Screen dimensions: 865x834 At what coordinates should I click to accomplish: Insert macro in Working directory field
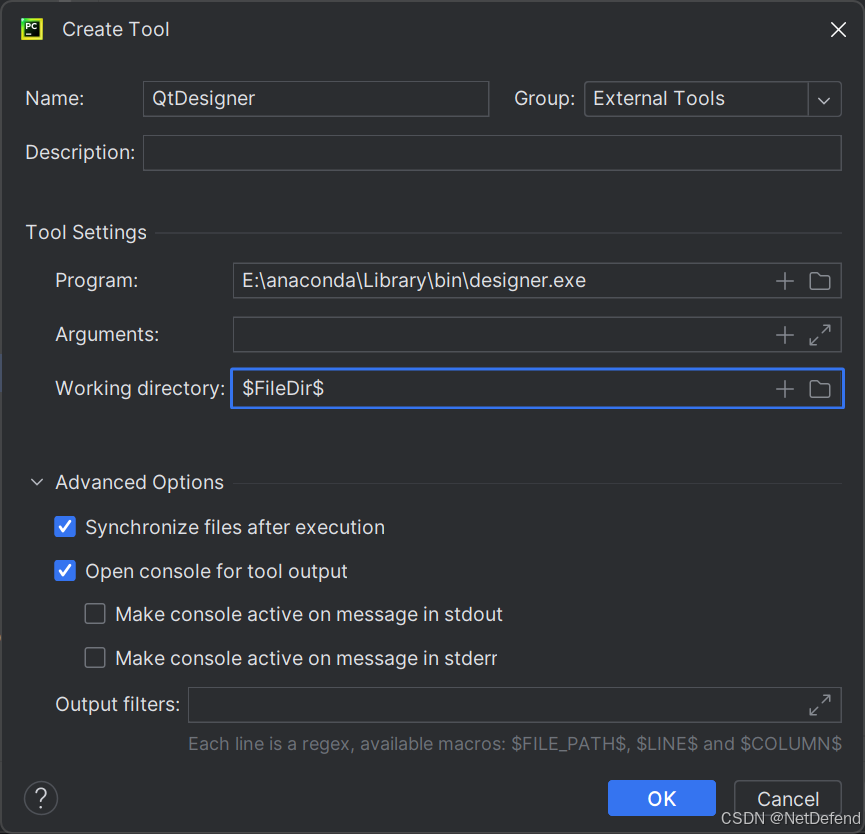[x=784, y=389]
